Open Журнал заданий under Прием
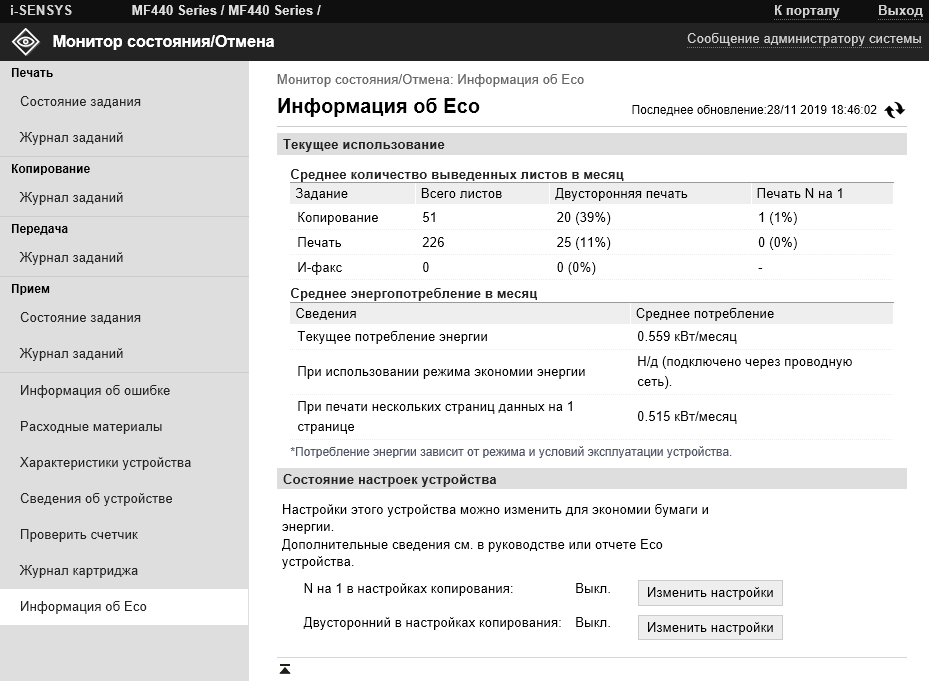Viewport: 929px width, 681px height. coord(71,354)
